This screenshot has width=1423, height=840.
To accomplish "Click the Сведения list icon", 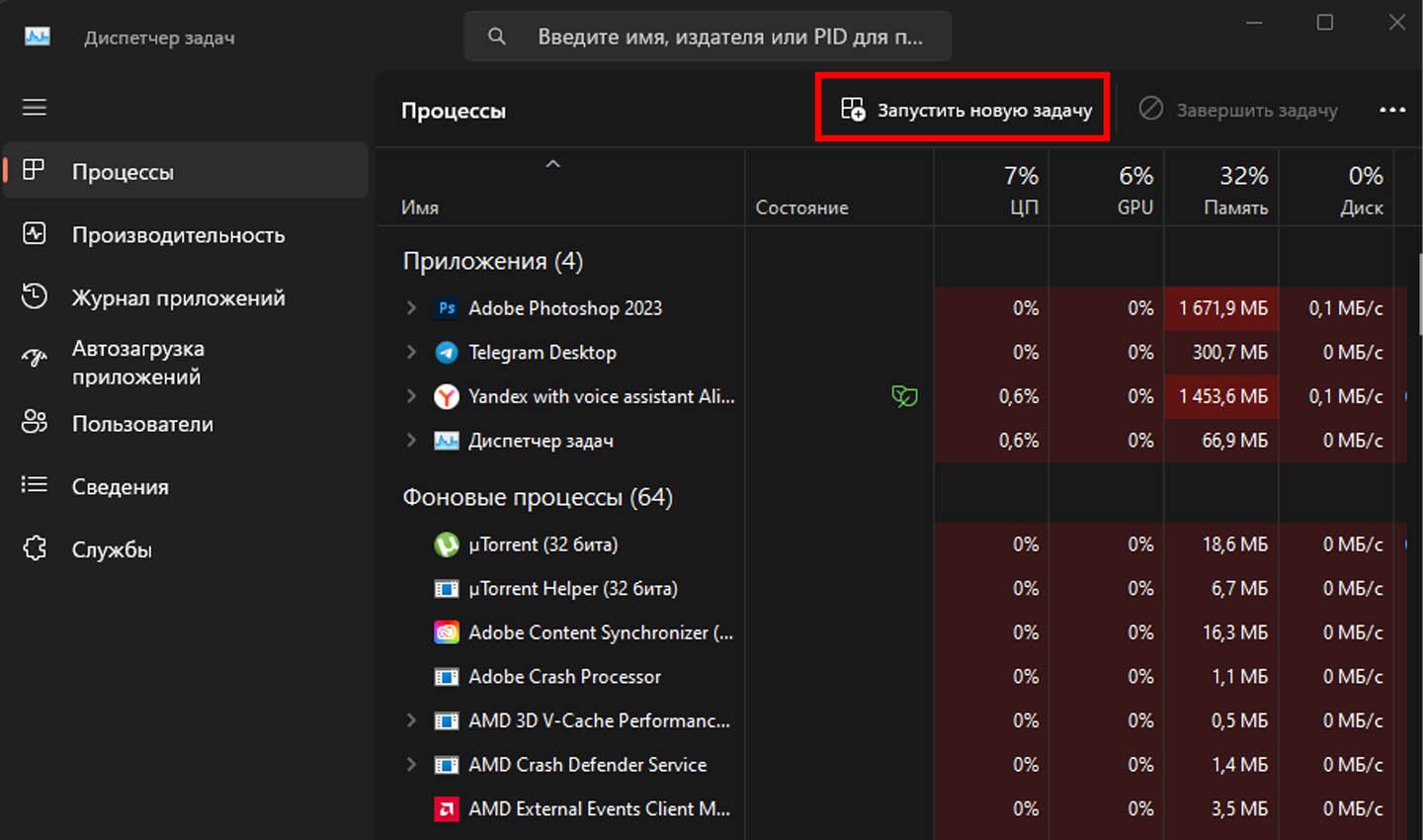I will pyautogui.click(x=35, y=484).
